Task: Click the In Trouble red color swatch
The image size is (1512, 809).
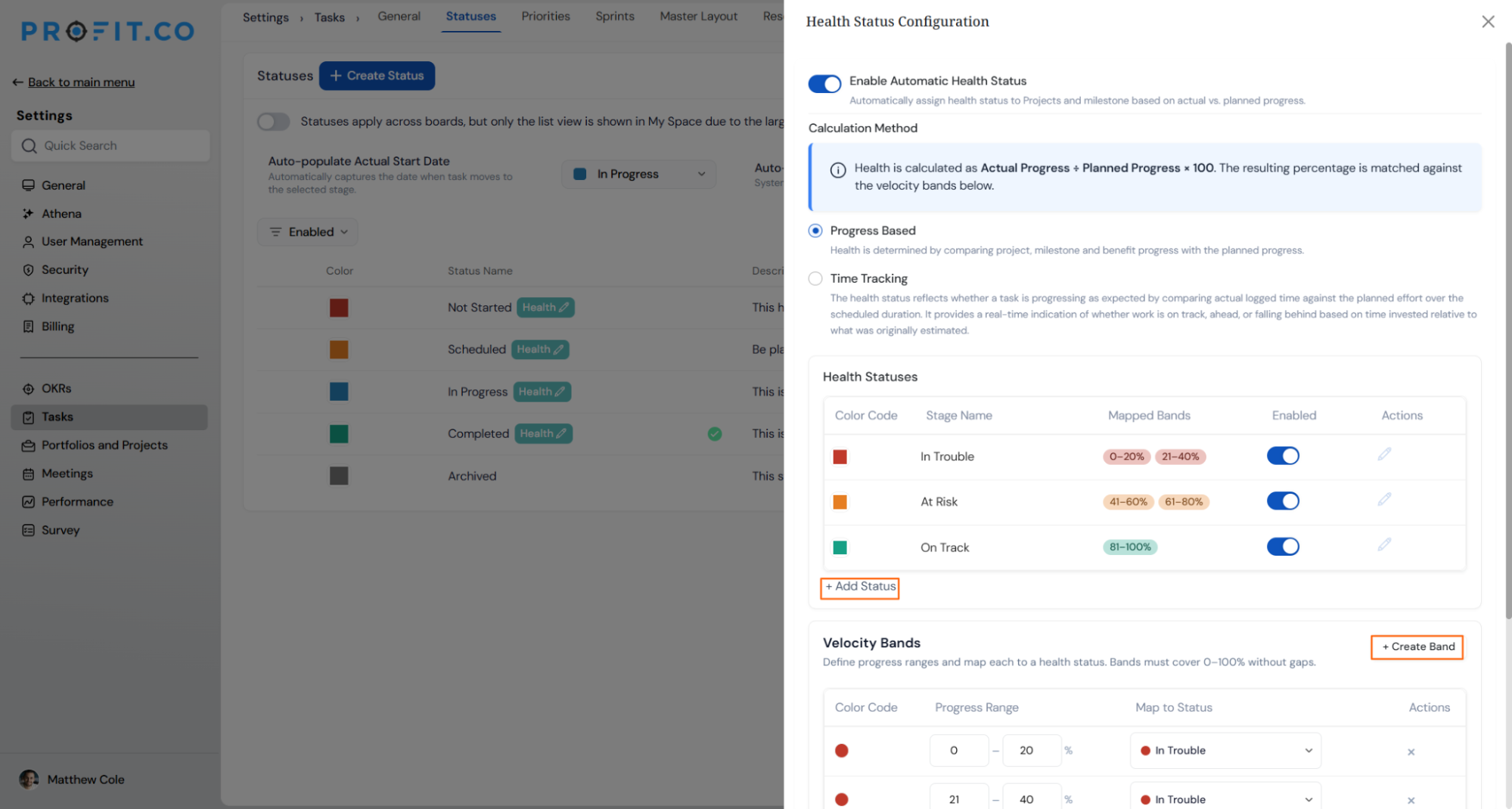Action: (x=840, y=457)
